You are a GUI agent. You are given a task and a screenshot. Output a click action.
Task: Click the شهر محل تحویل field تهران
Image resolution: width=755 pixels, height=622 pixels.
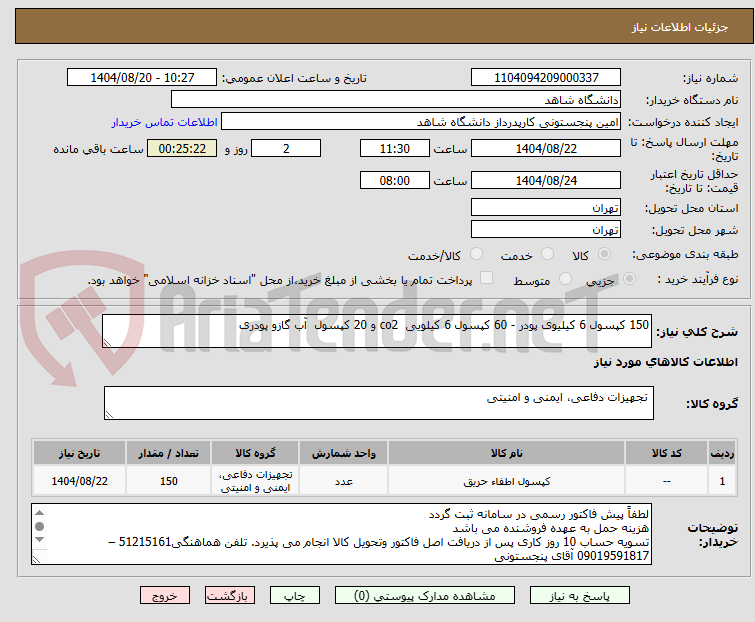click(x=546, y=230)
